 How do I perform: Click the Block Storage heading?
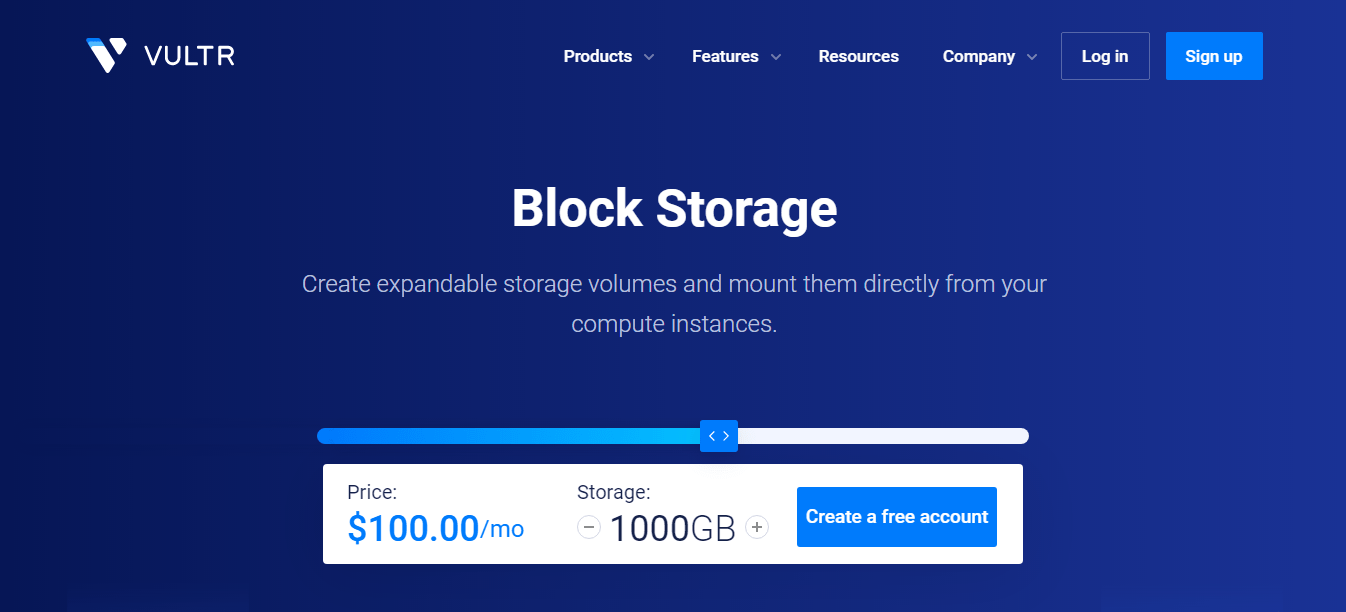(674, 209)
